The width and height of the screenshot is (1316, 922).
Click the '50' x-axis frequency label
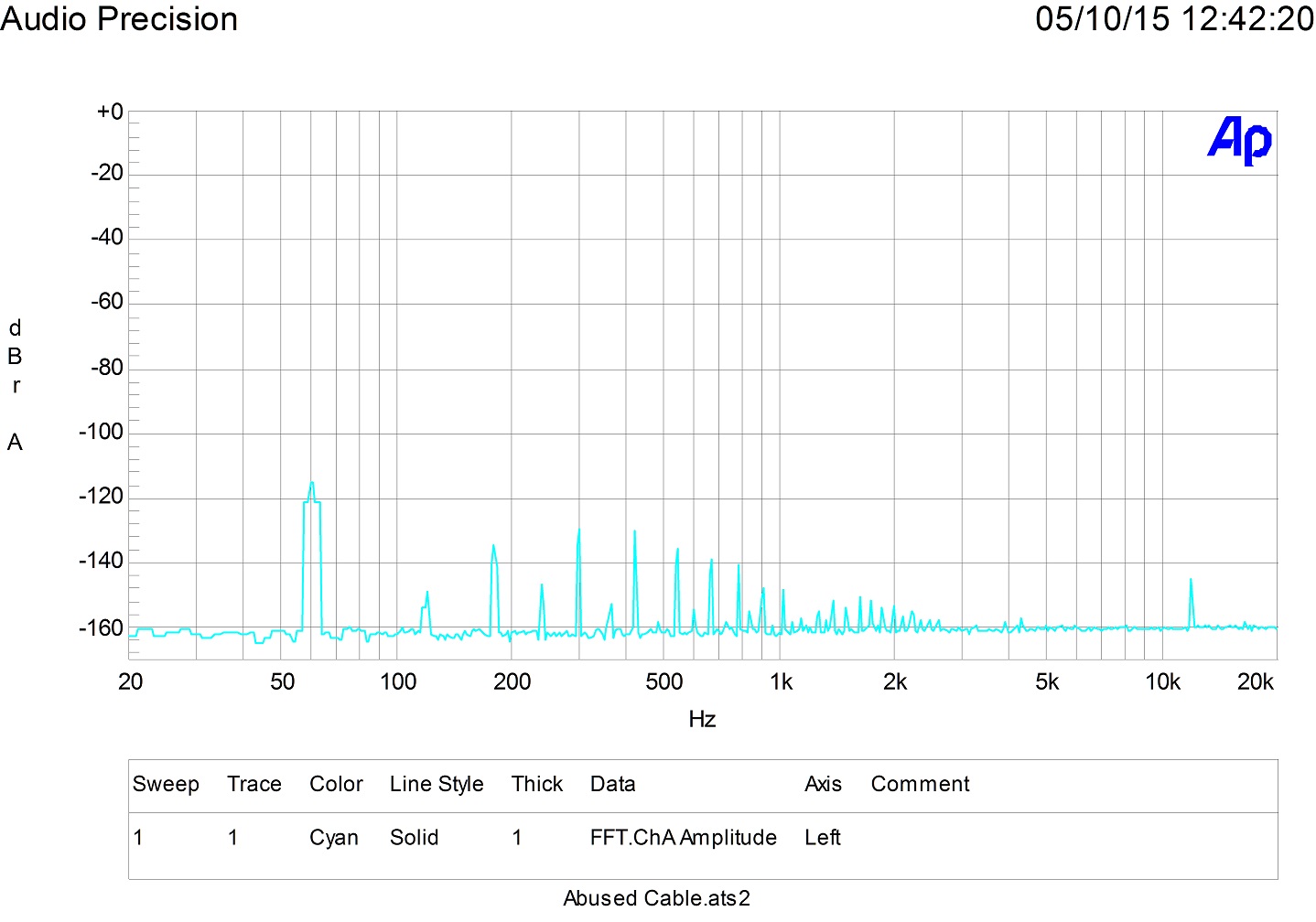283,681
